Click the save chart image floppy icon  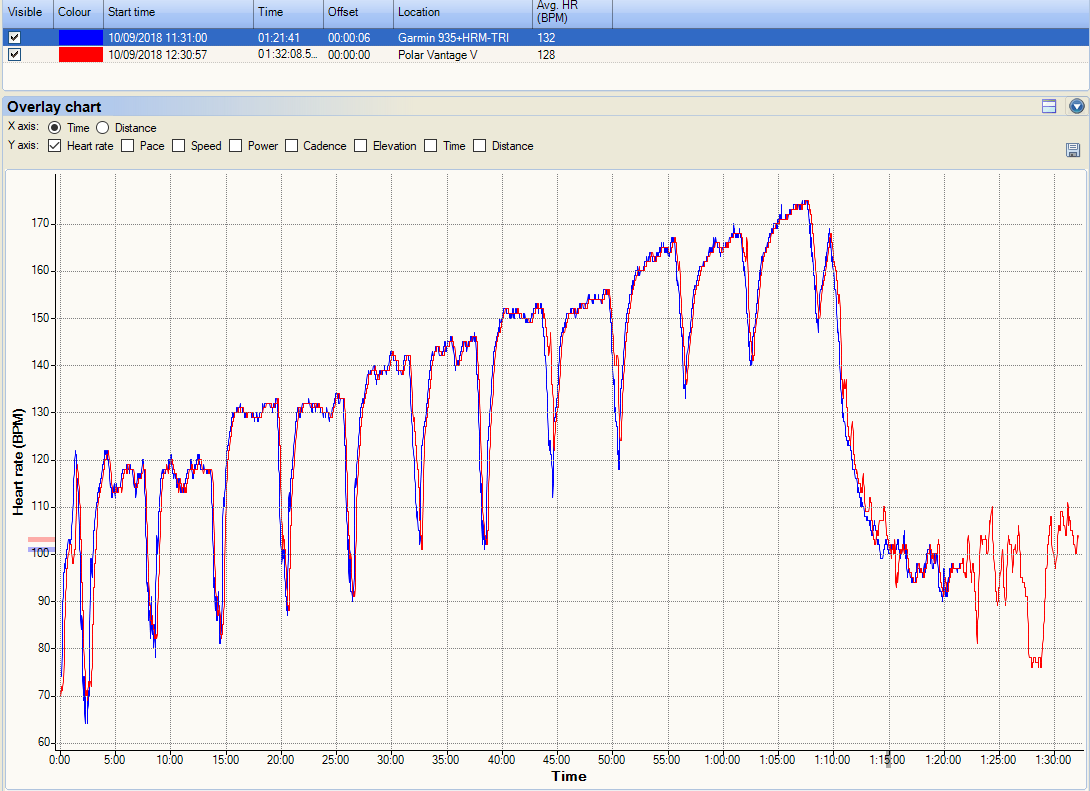click(x=1073, y=150)
